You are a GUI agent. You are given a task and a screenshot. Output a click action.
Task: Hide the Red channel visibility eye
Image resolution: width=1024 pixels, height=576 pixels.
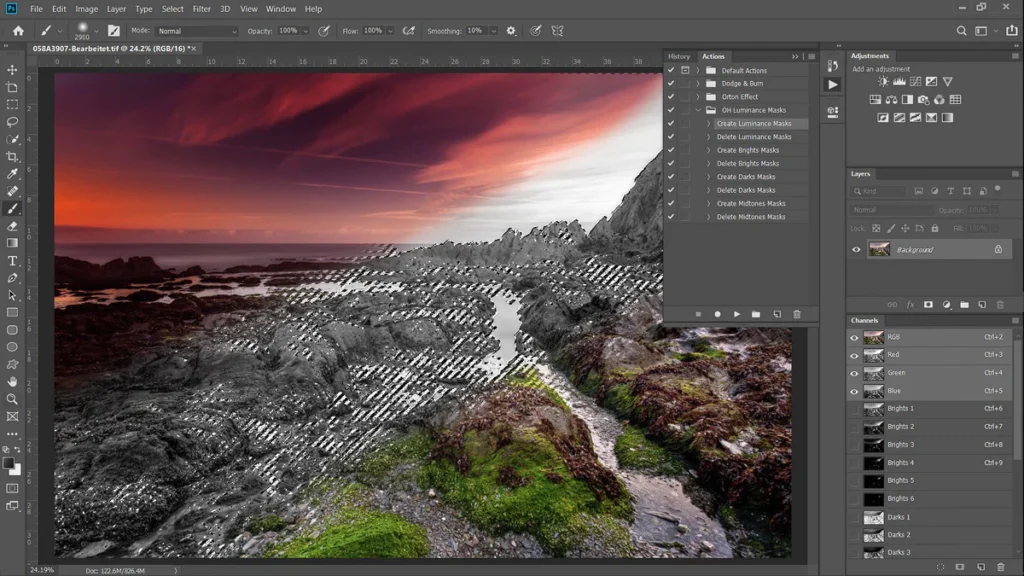click(854, 355)
